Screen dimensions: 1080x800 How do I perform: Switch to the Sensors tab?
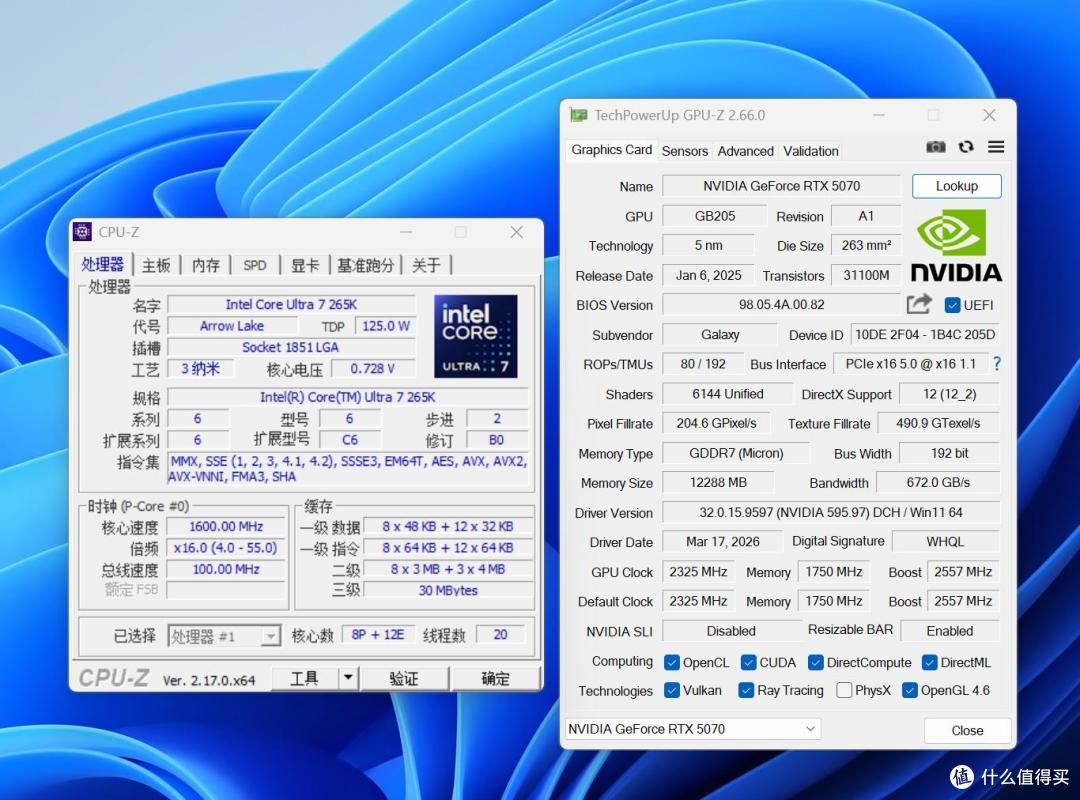[685, 151]
